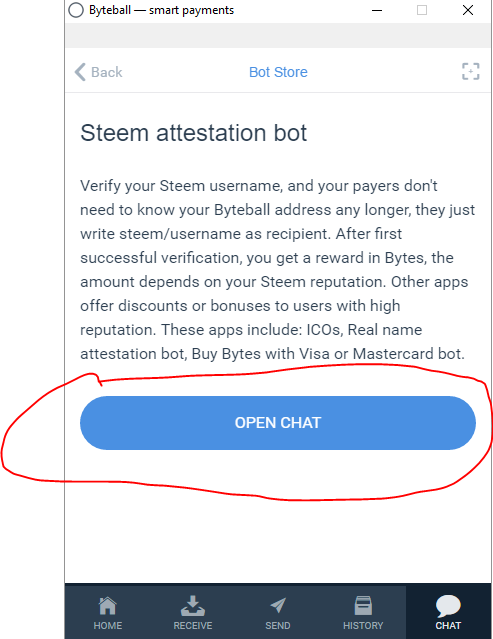This screenshot has width=493, height=639.
Task: Switch to the RECEIVE tab label
Action: [x=193, y=626]
